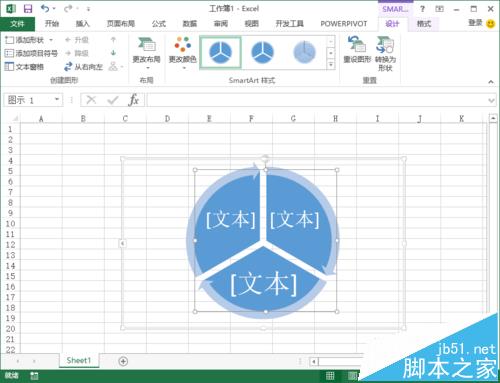This screenshot has height=383, width=500.
Task: Click 登录 (Sign in) link
Action: [x=475, y=23]
